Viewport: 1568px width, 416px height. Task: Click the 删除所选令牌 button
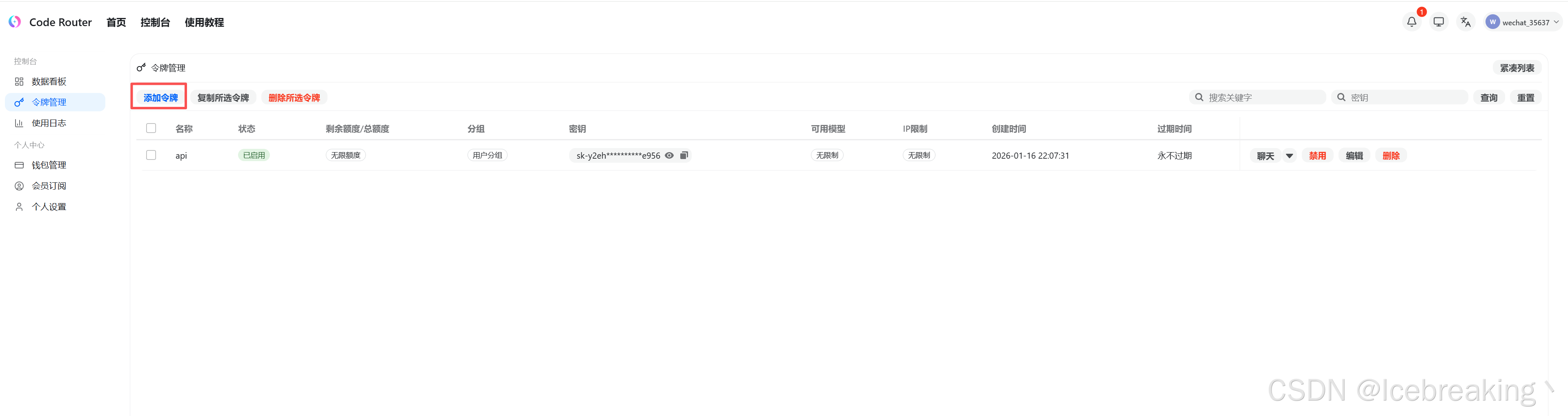(x=294, y=97)
